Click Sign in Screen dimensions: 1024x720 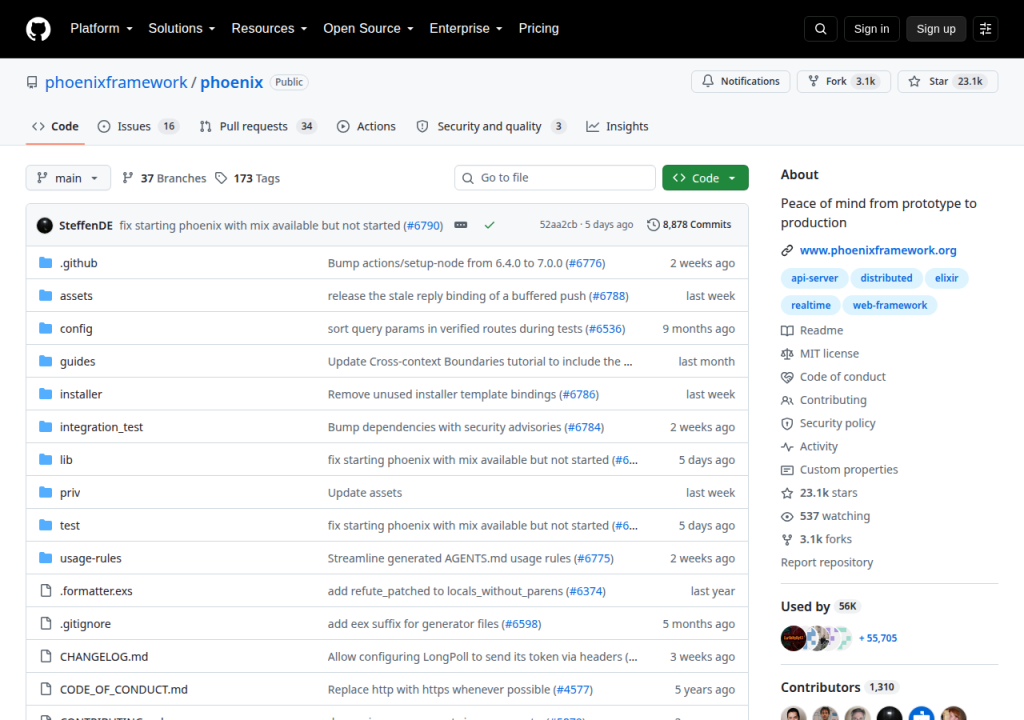(871, 29)
